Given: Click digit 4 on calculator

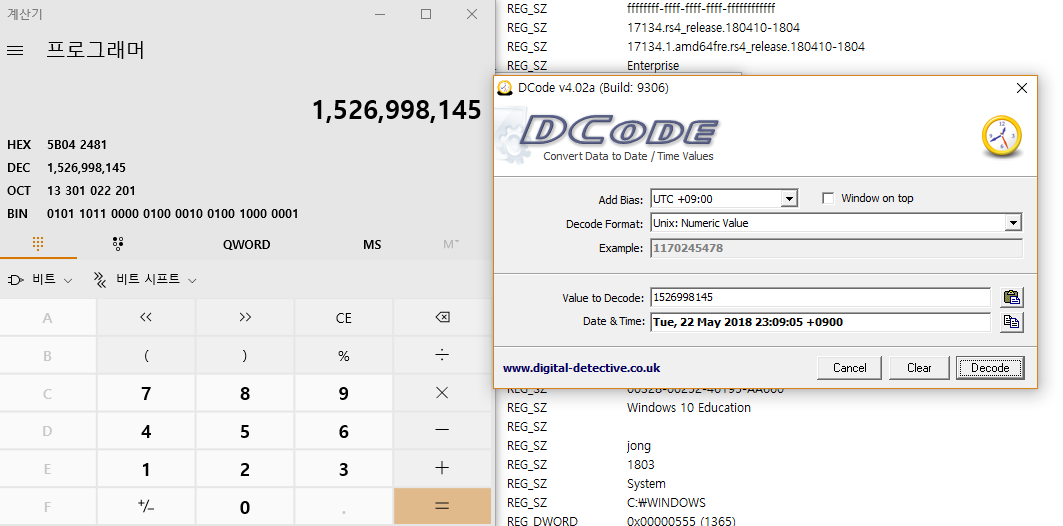Looking at the screenshot, I should click(x=146, y=430).
